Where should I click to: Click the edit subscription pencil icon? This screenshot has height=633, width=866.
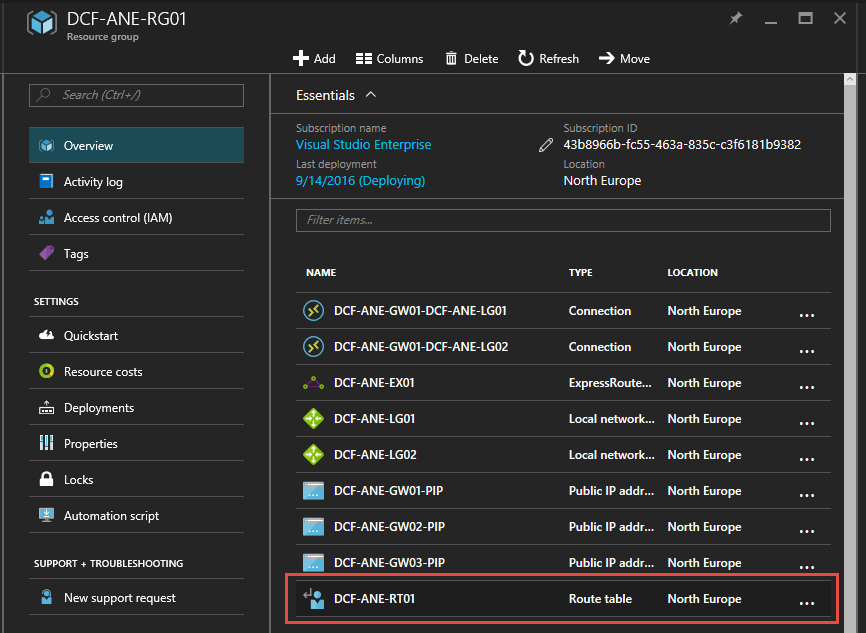coord(545,145)
